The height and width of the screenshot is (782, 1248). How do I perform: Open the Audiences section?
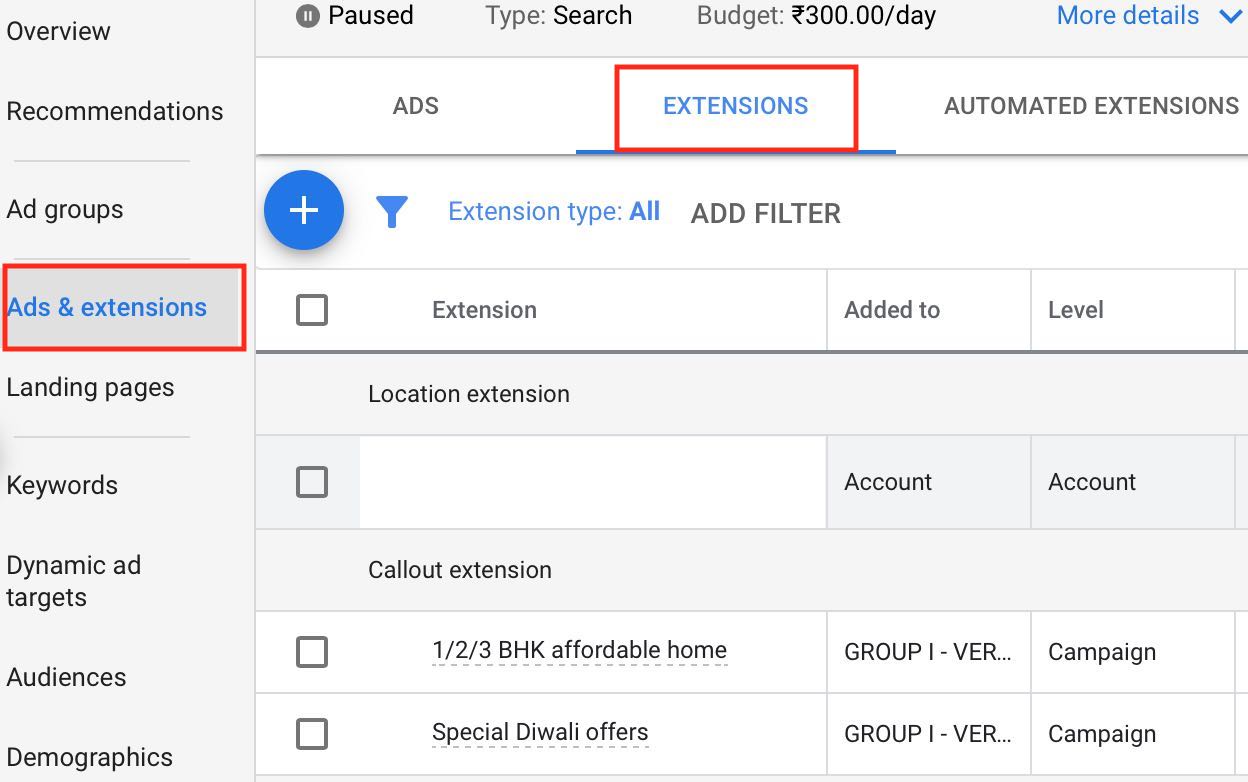point(66,677)
